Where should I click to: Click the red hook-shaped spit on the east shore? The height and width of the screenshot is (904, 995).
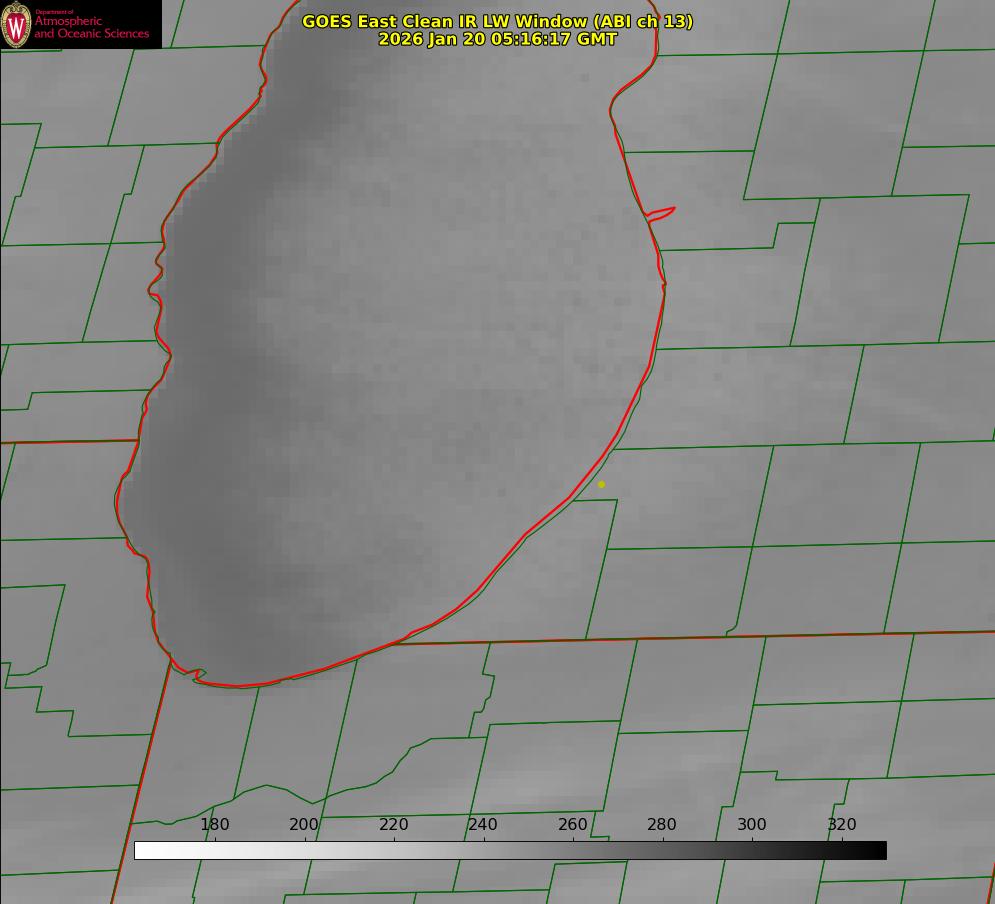[x=662, y=212]
